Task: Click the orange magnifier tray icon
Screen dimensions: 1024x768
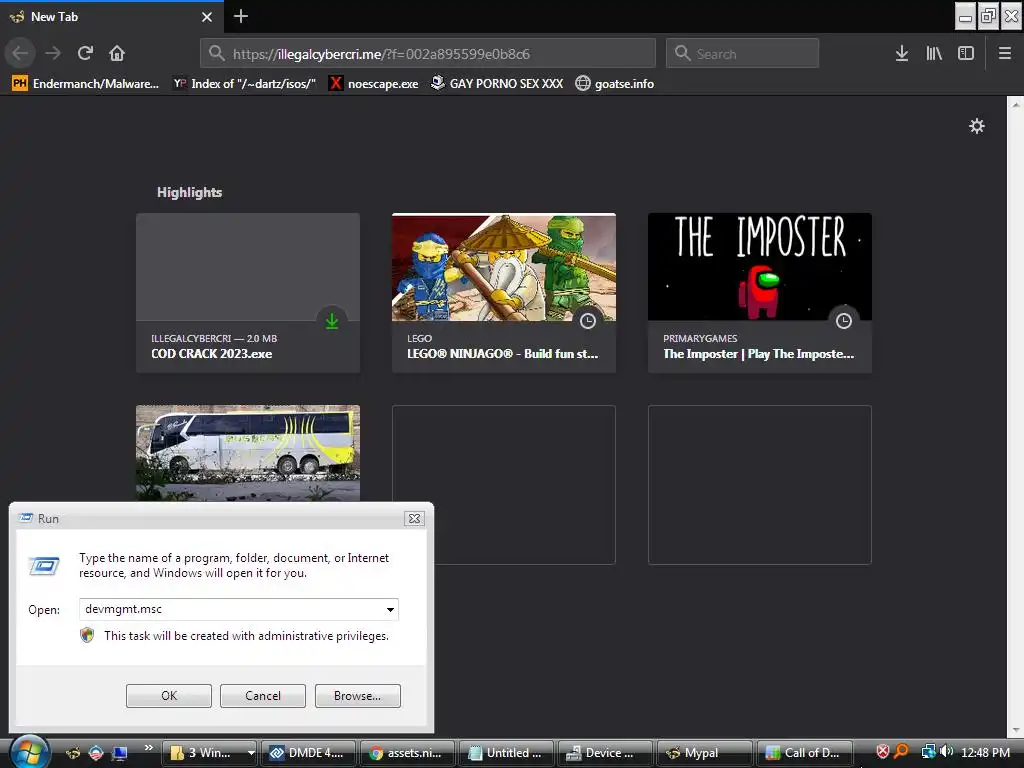Action: pos(901,752)
